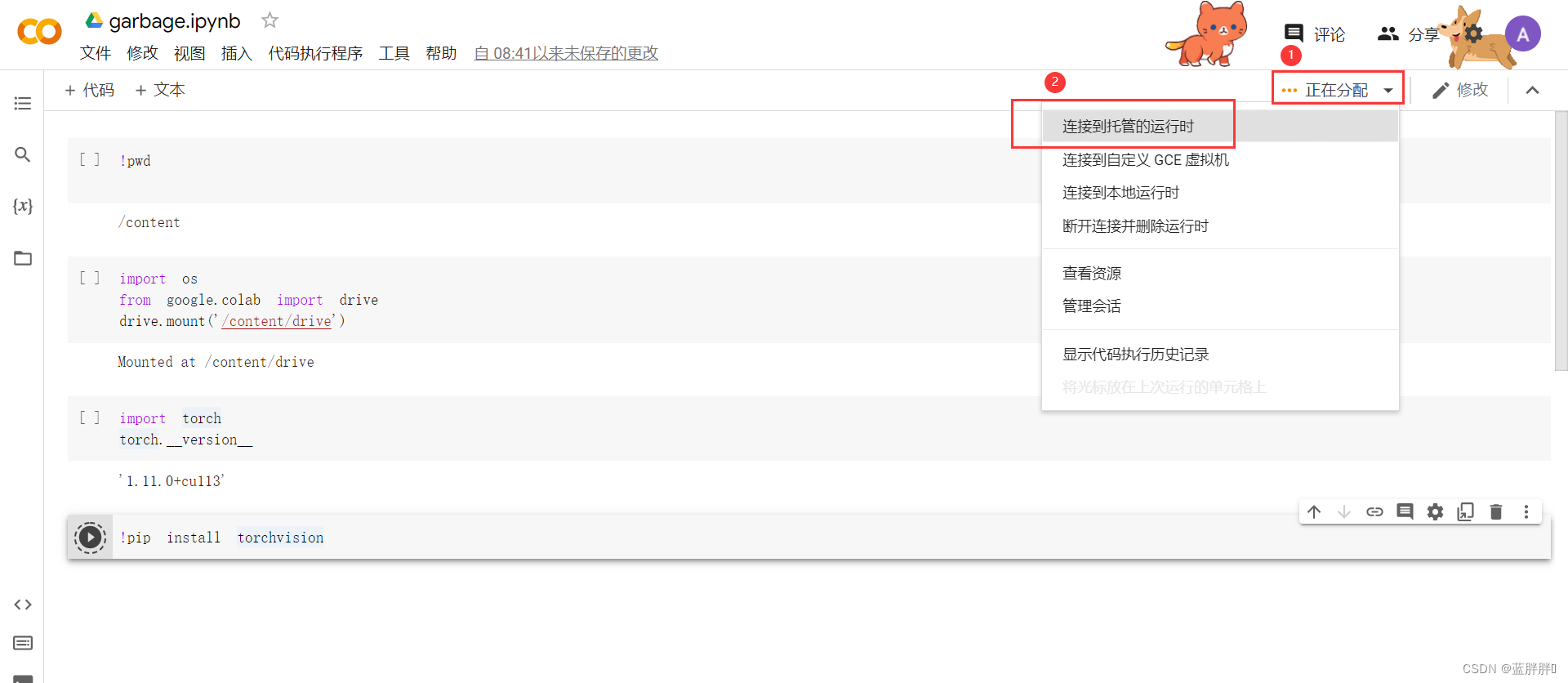1568x683 pixels.
Task: Click the orange cat mascot
Action: pyautogui.click(x=1207, y=34)
